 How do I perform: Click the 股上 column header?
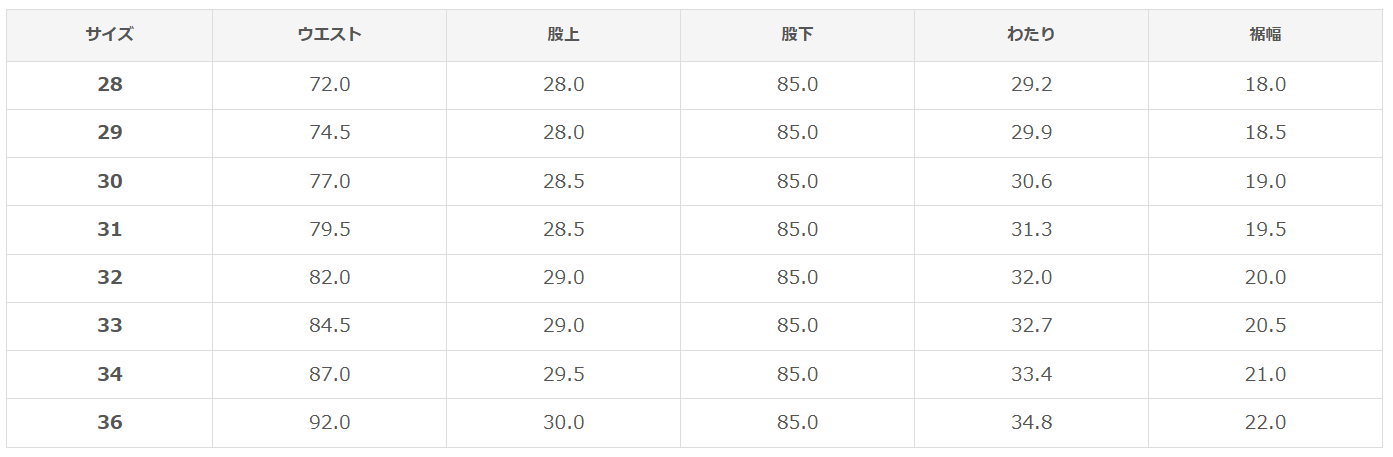[563, 35]
